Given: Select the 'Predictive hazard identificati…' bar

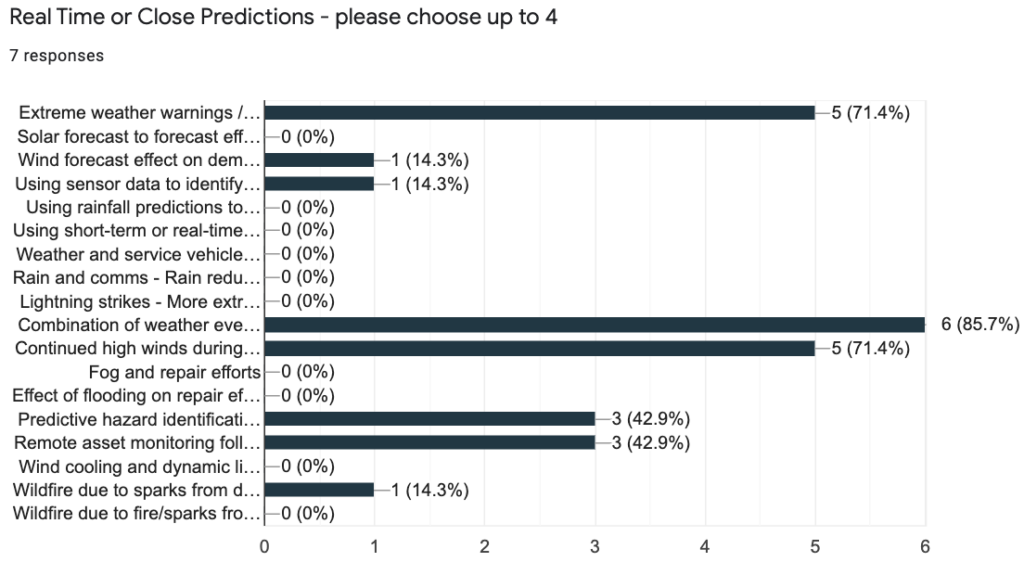Looking at the screenshot, I should [x=430, y=419].
